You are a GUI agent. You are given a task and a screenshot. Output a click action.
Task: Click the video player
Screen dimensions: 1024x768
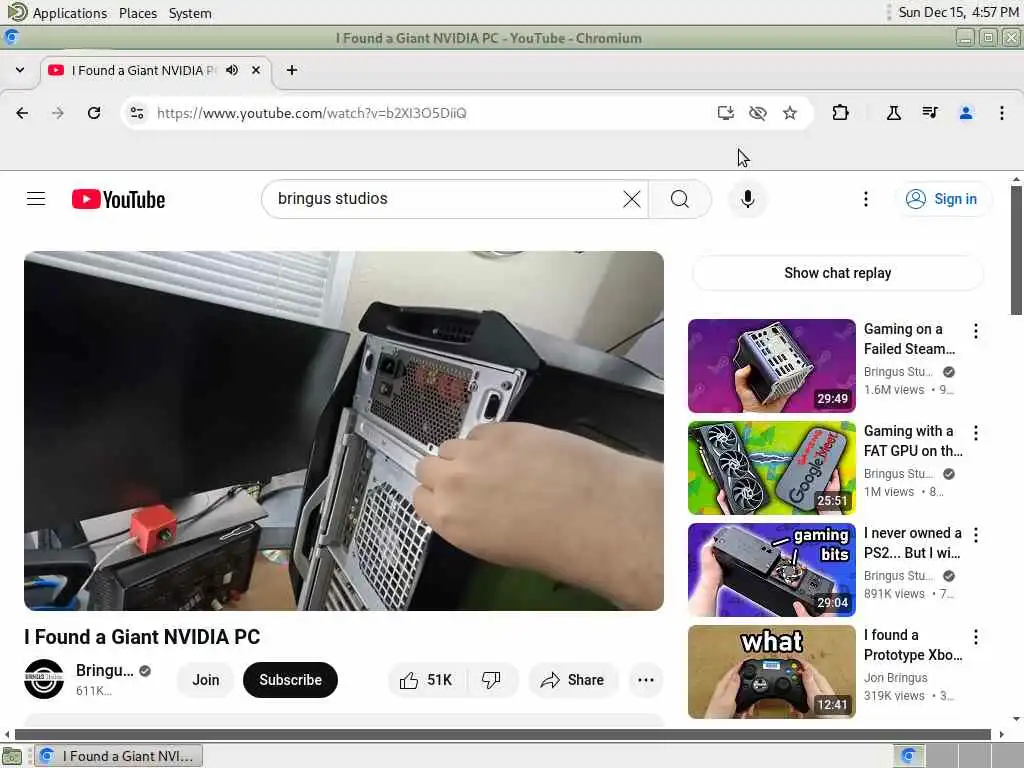point(344,431)
